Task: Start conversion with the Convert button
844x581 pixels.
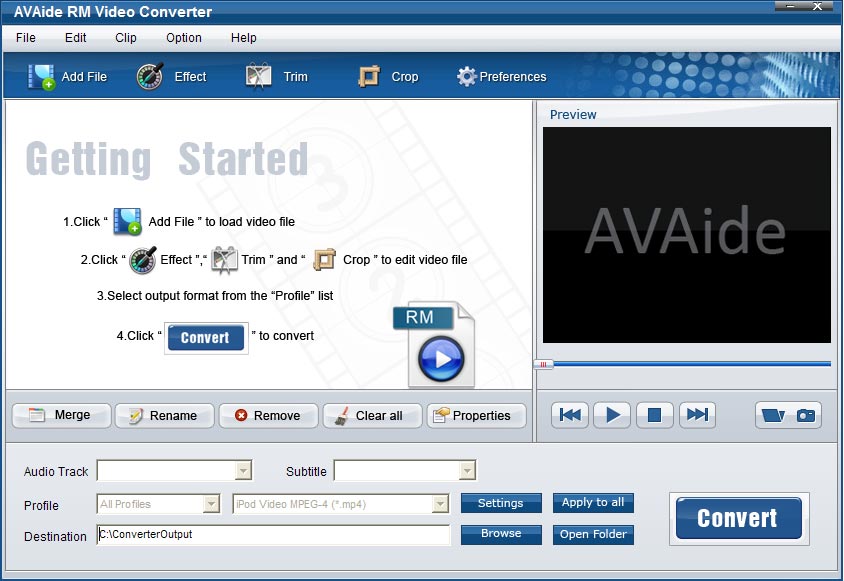Action: click(x=738, y=518)
